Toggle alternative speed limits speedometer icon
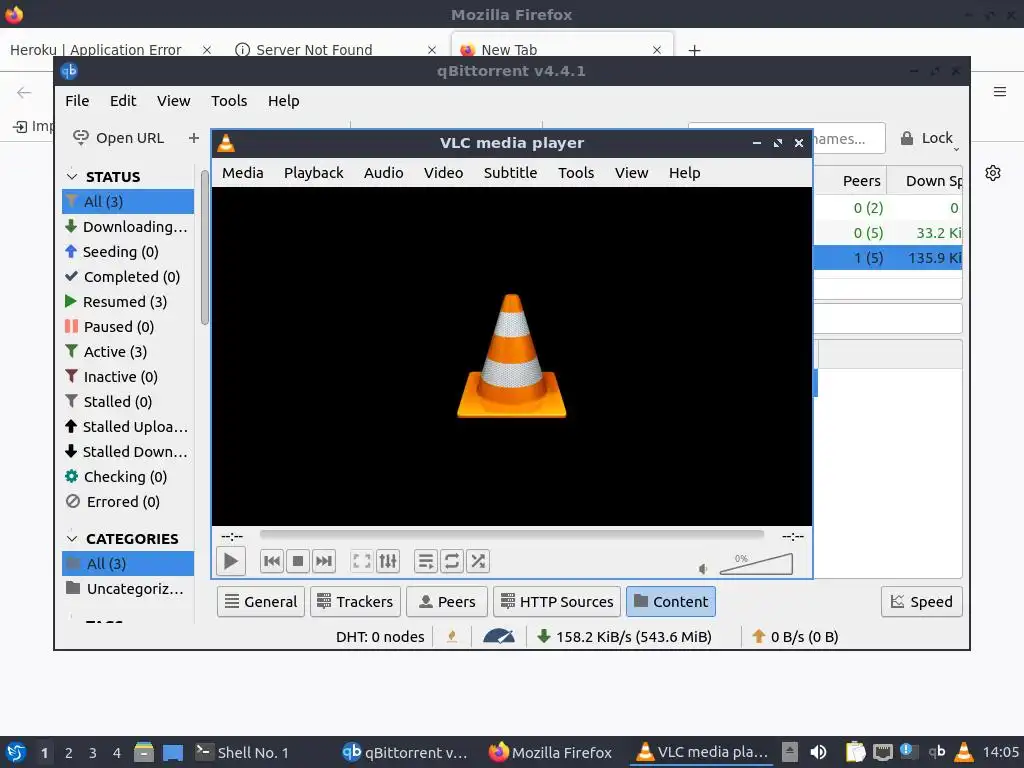Viewport: 1024px width, 768px height. [499, 637]
